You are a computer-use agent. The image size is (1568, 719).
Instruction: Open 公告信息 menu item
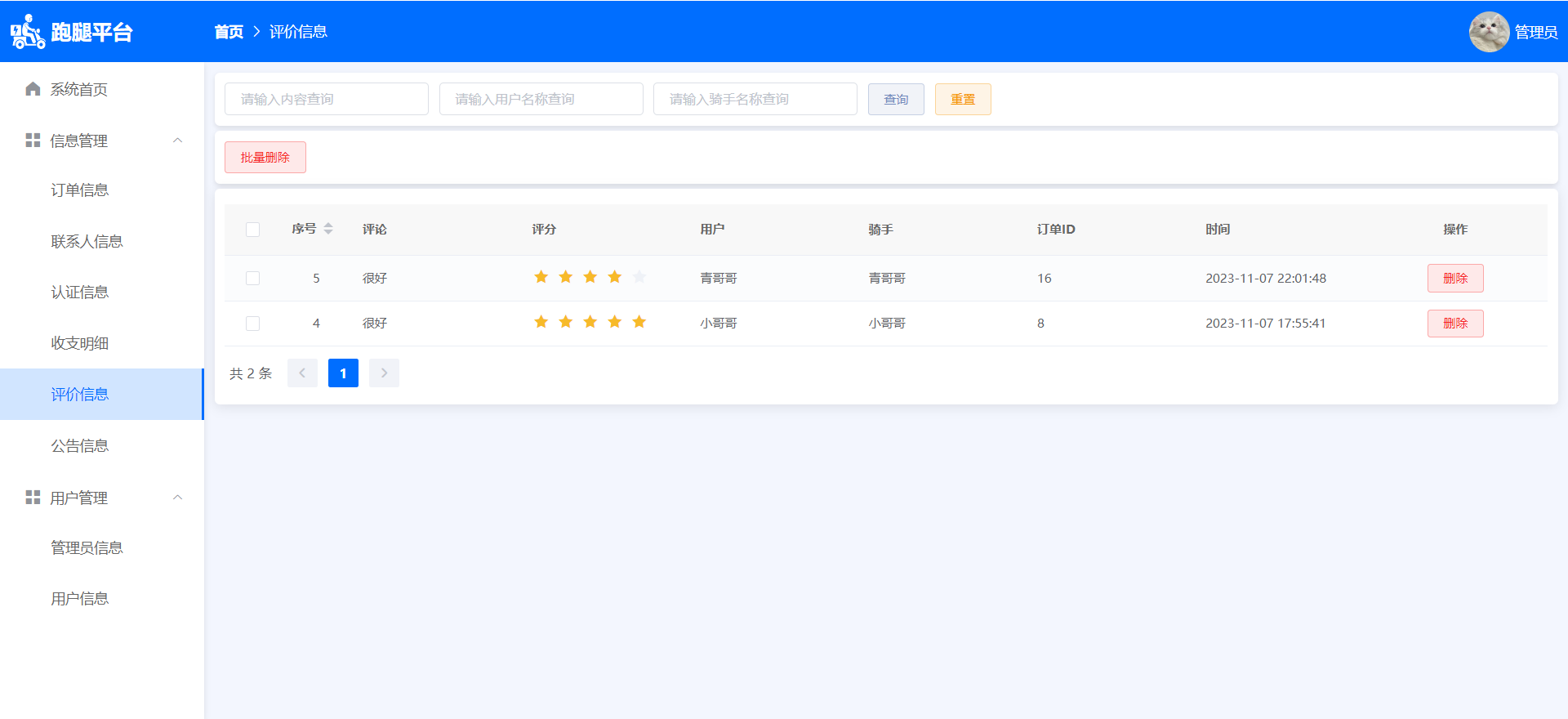pos(102,445)
